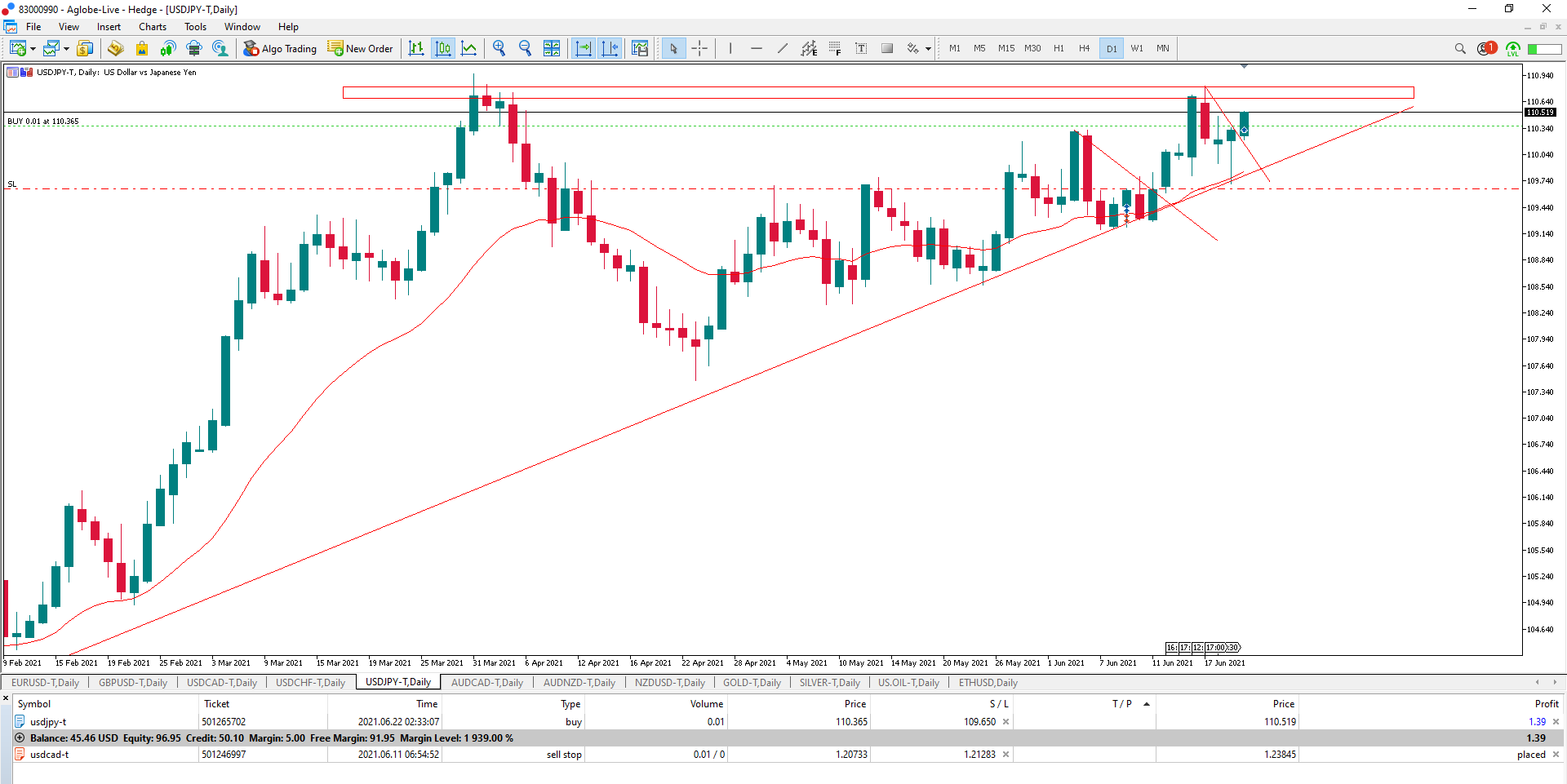Image resolution: width=1567 pixels, height=784 pixels.
Task: Click the T/P column sort arrow
Action: pos(1147,704)
